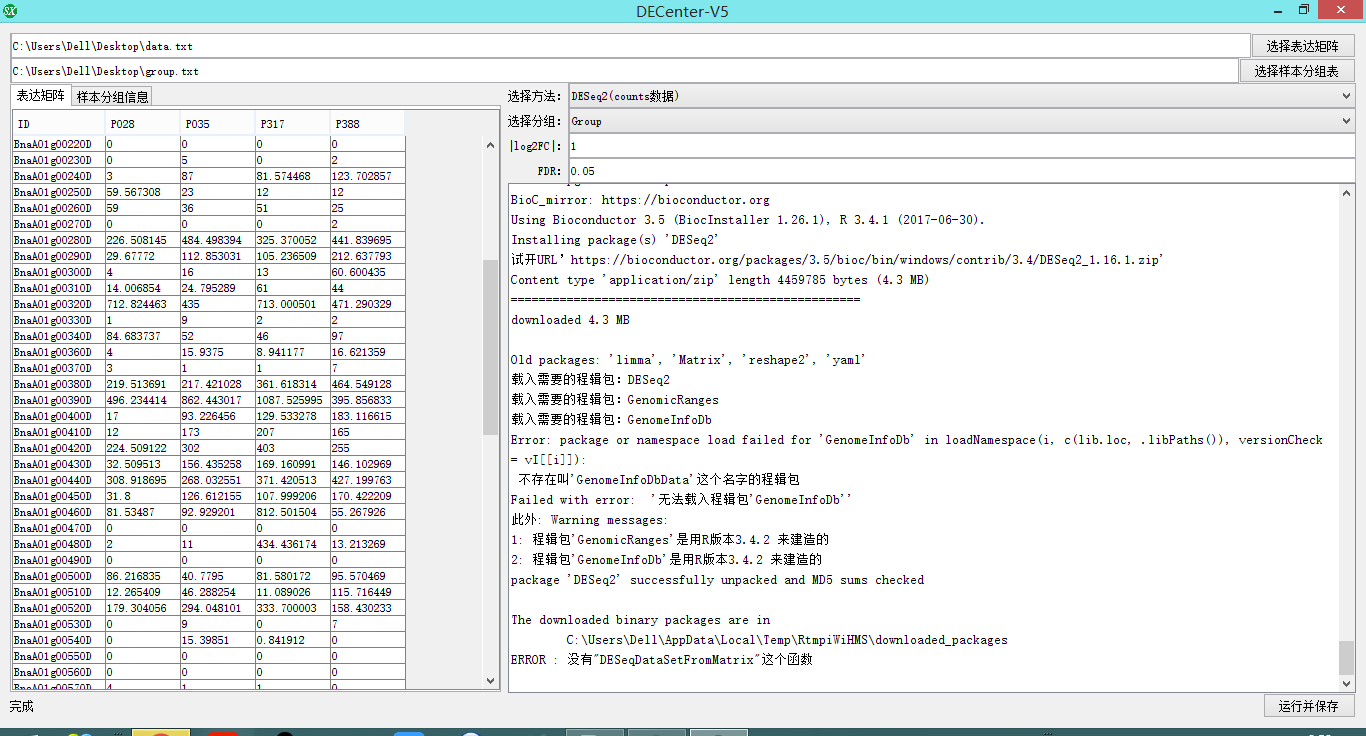Screen dimensions: 1366x736
Task: Click cell value 1087.525995
Action: [x=292, y=400]
